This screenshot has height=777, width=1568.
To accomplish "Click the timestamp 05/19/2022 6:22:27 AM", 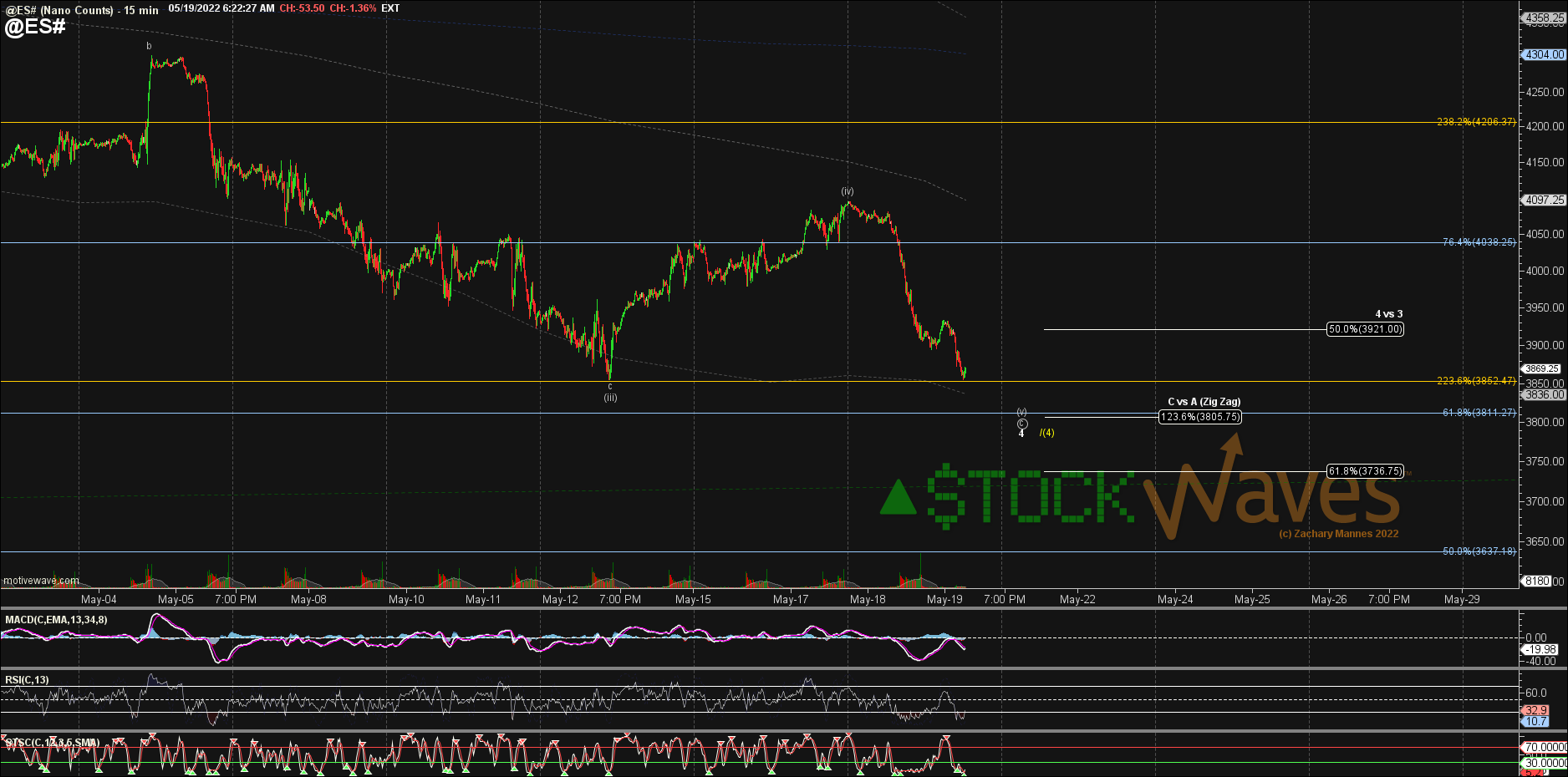I will (x=221, y=8).
